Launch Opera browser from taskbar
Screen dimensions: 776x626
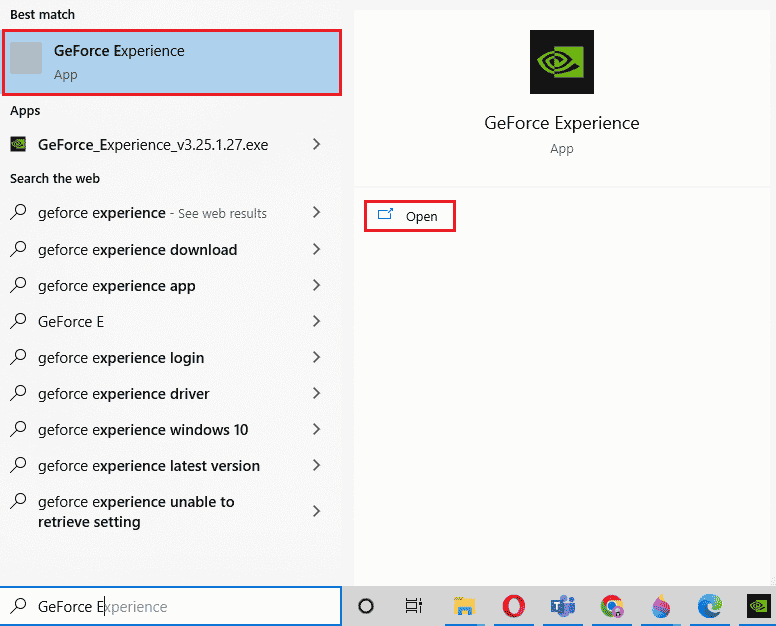click(514, 606)
